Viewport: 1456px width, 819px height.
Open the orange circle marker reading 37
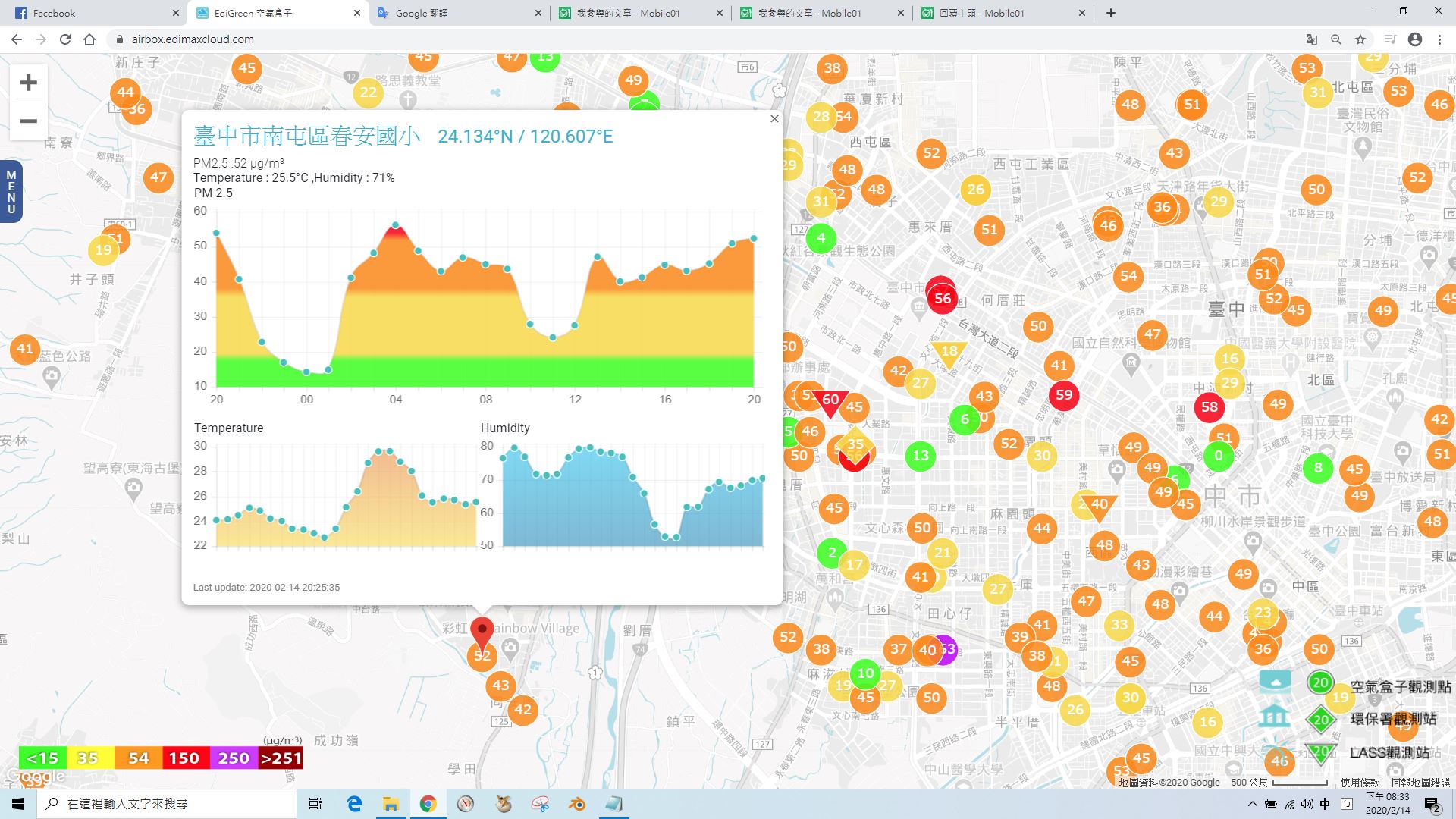(899, 648)
